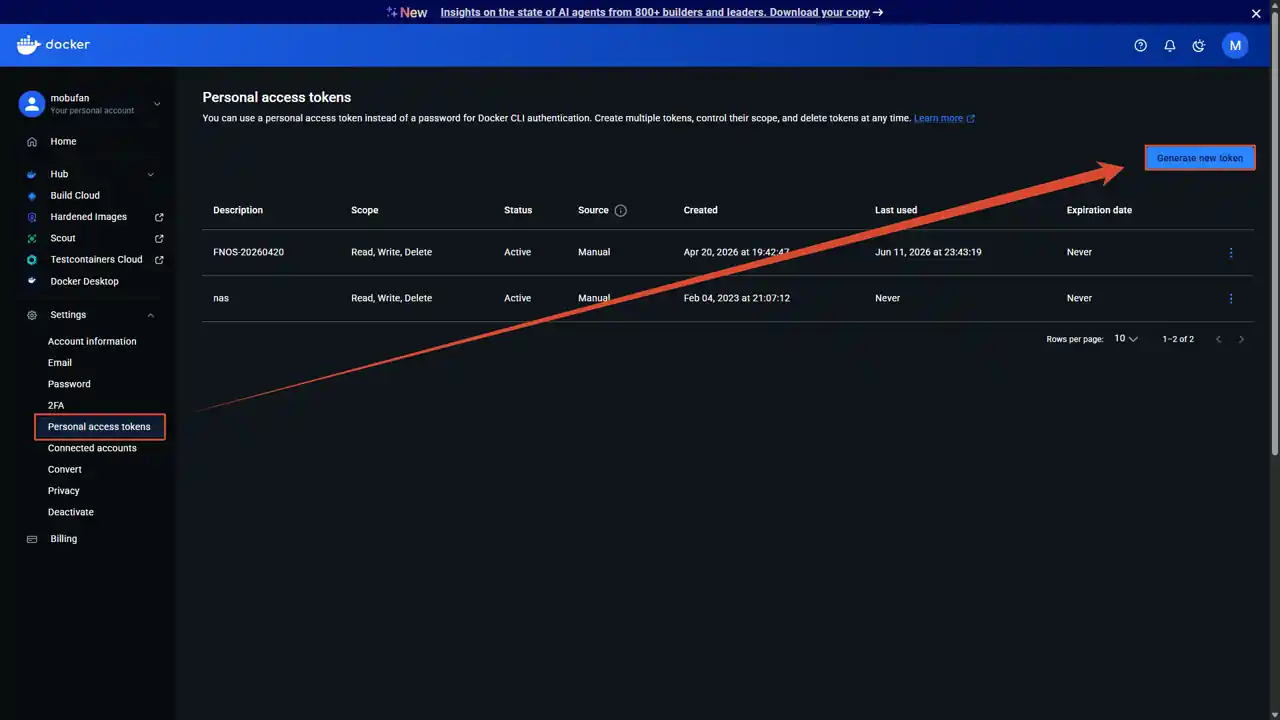Click the Testcontainers Cloud icon

32,260
